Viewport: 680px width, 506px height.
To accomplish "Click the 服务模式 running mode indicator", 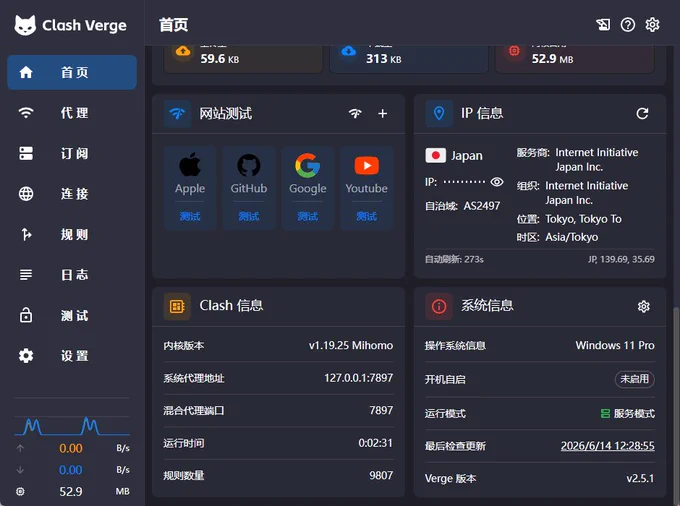I will (x=628, y=413).
